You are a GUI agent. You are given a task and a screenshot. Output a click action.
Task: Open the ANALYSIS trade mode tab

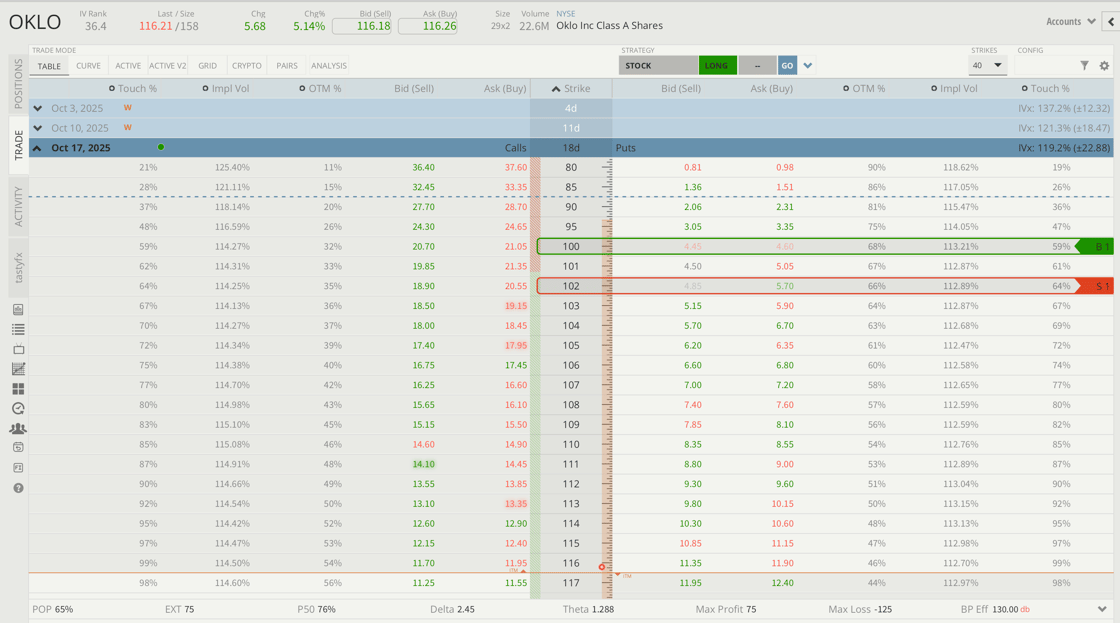(328, 66)
